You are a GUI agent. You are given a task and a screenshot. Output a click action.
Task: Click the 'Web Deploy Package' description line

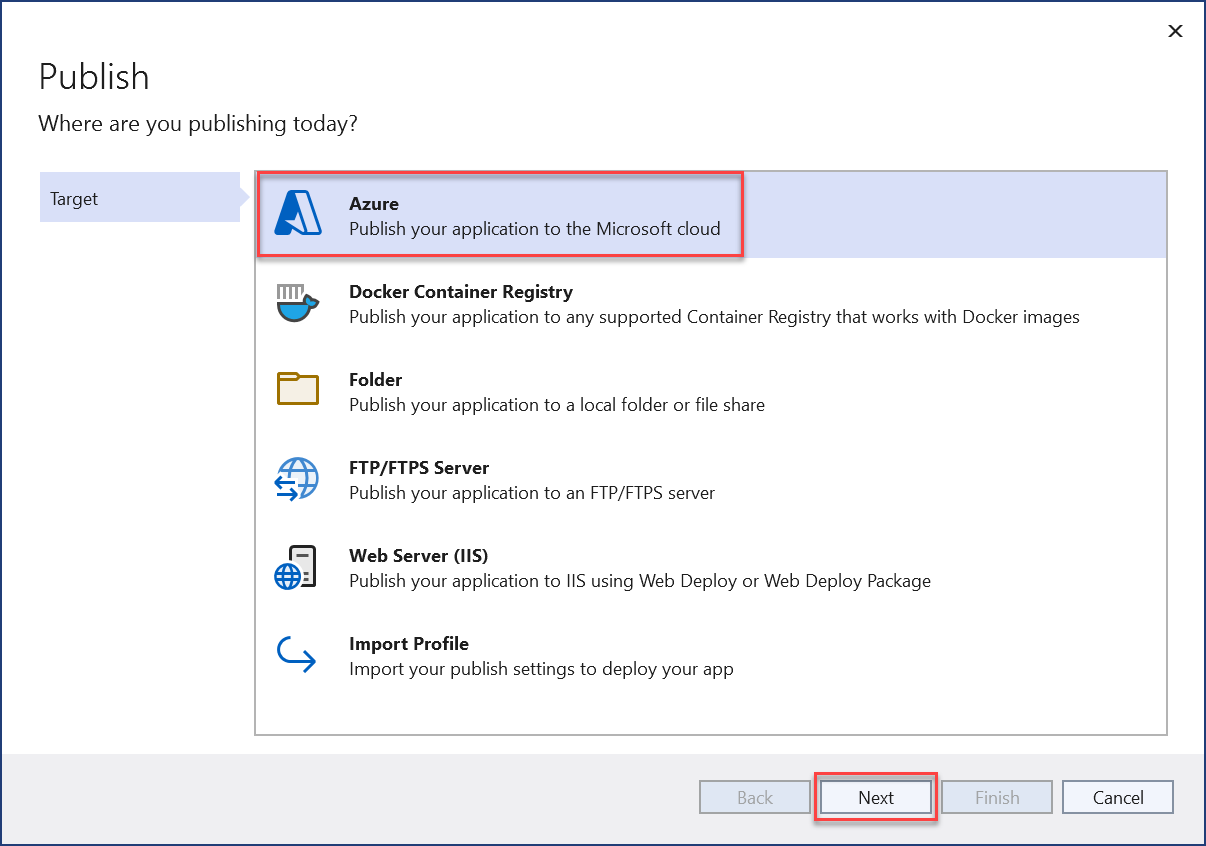(x=640, y=581)
